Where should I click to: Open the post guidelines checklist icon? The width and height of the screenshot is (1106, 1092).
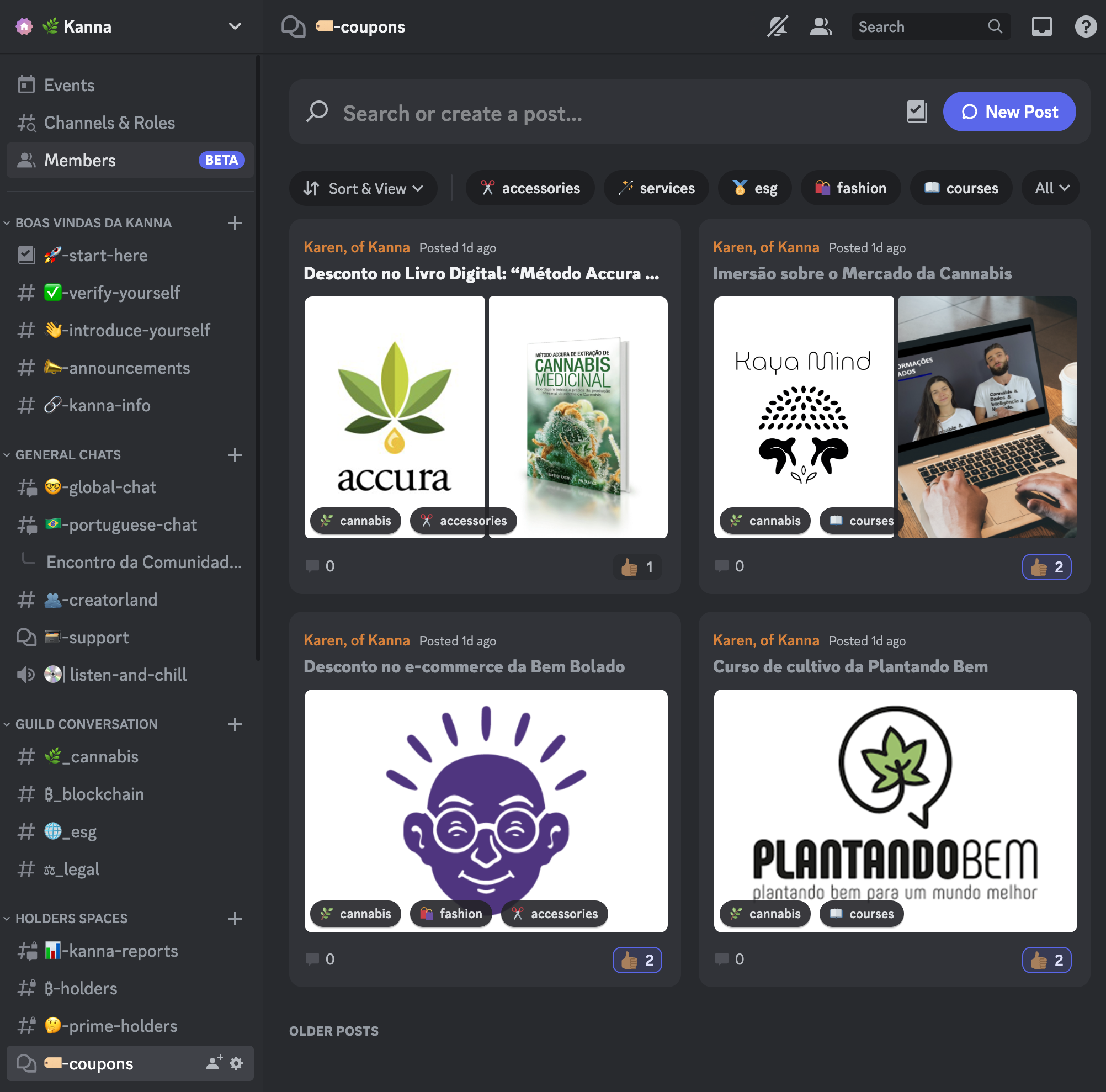916,112
